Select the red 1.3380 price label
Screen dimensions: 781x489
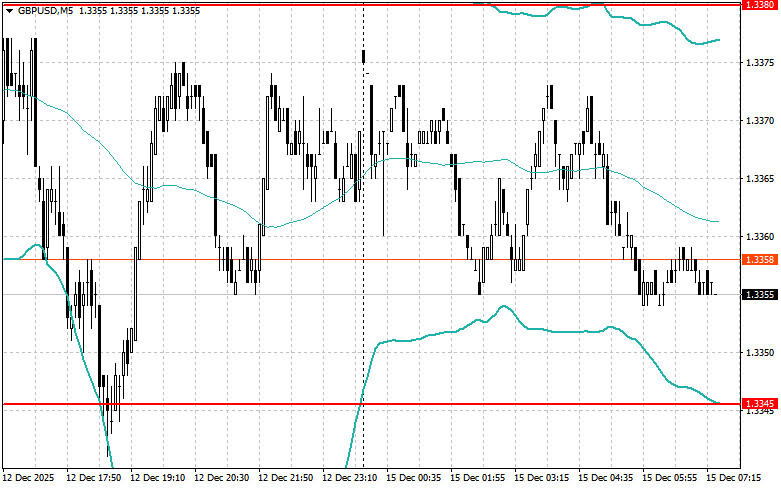point(760,4)
